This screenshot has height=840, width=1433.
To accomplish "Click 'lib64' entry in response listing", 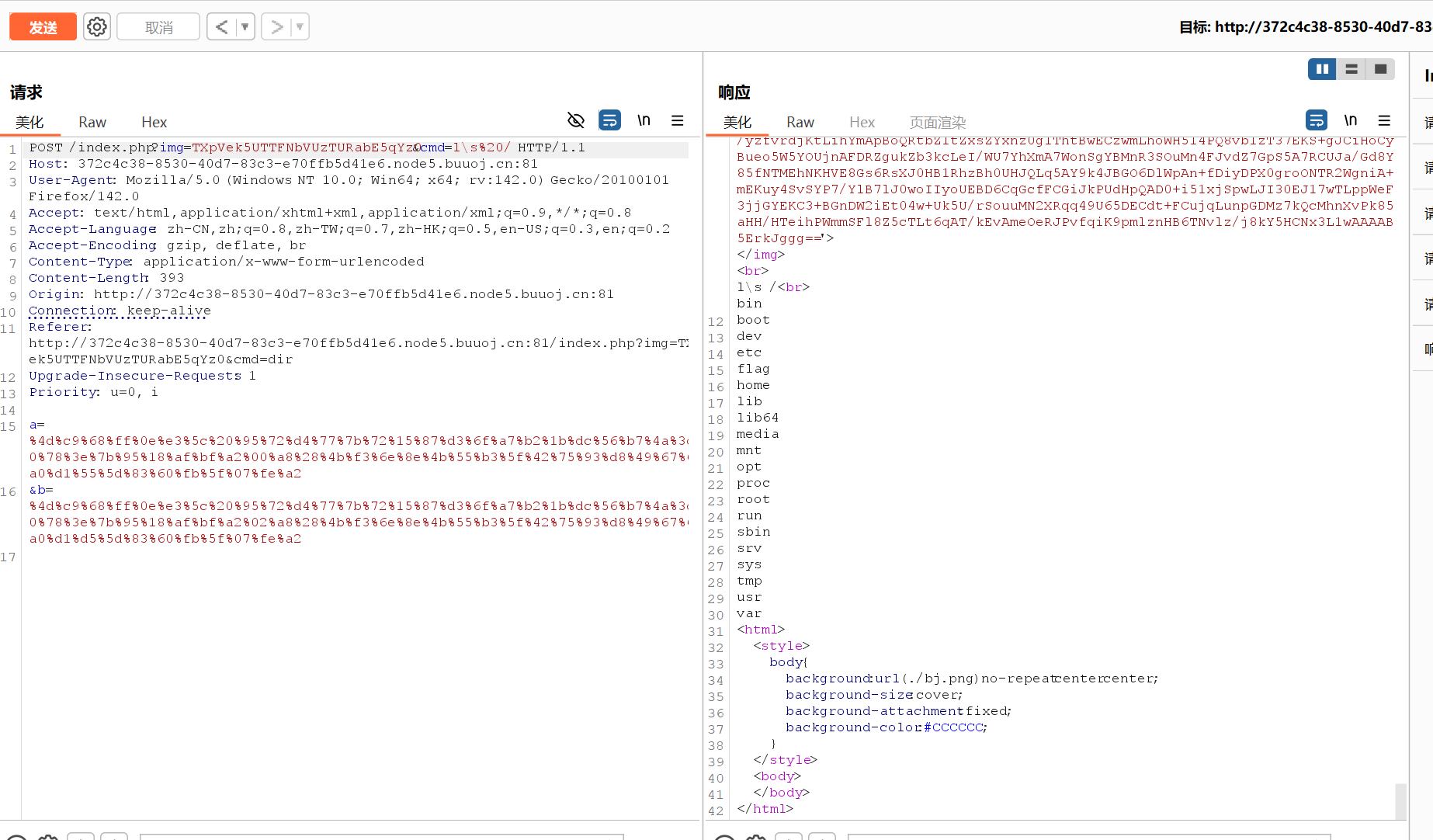I will 758,418.
